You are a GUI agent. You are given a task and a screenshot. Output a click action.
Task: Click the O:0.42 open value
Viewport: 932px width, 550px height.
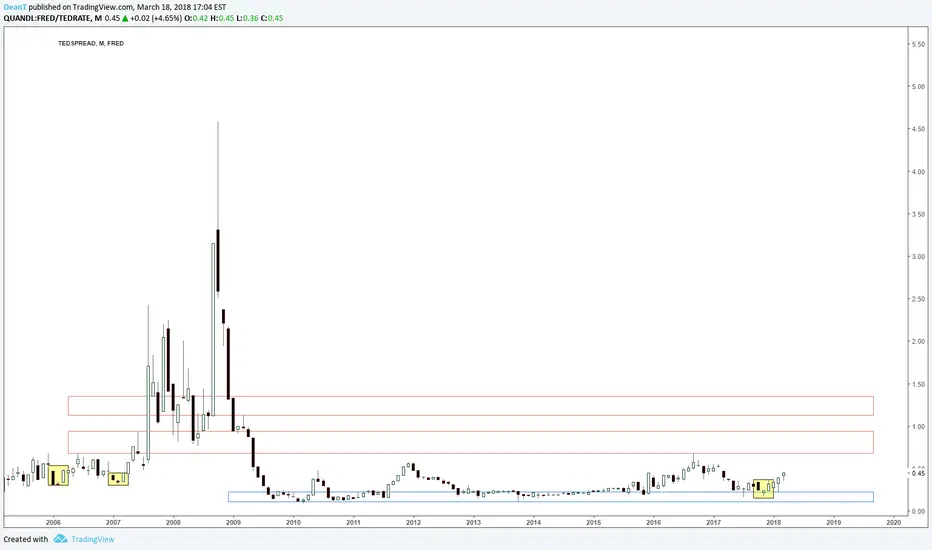tap(196, 18)
